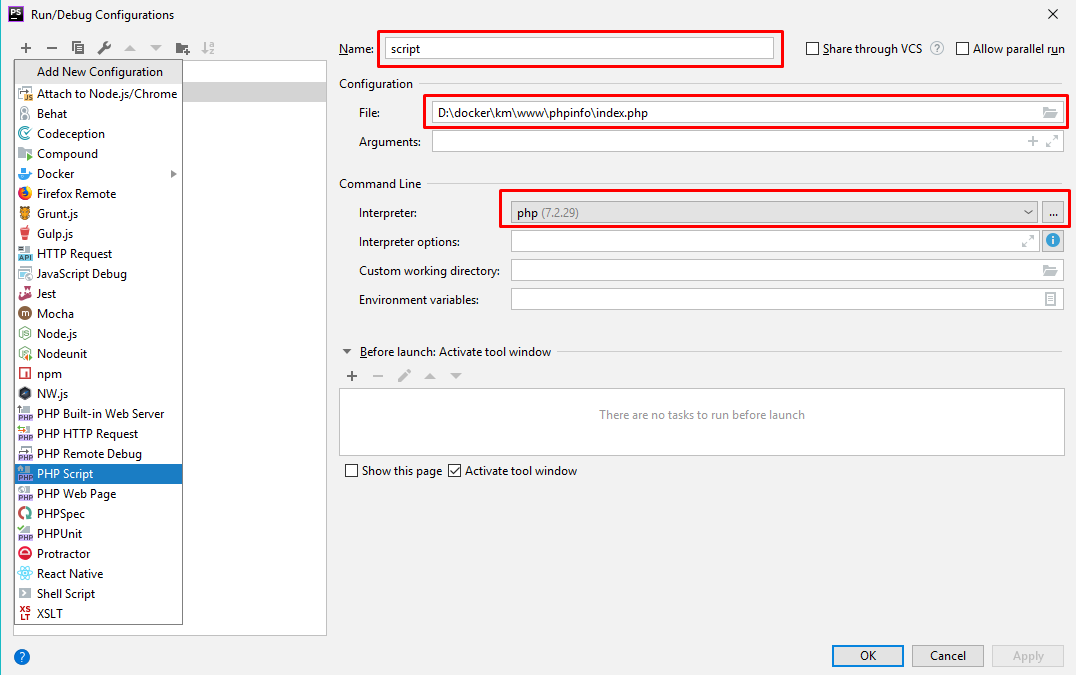The width and height of the screenshot is (1076, 675).
Task: Add a before launch task
Action: (352, 376)
